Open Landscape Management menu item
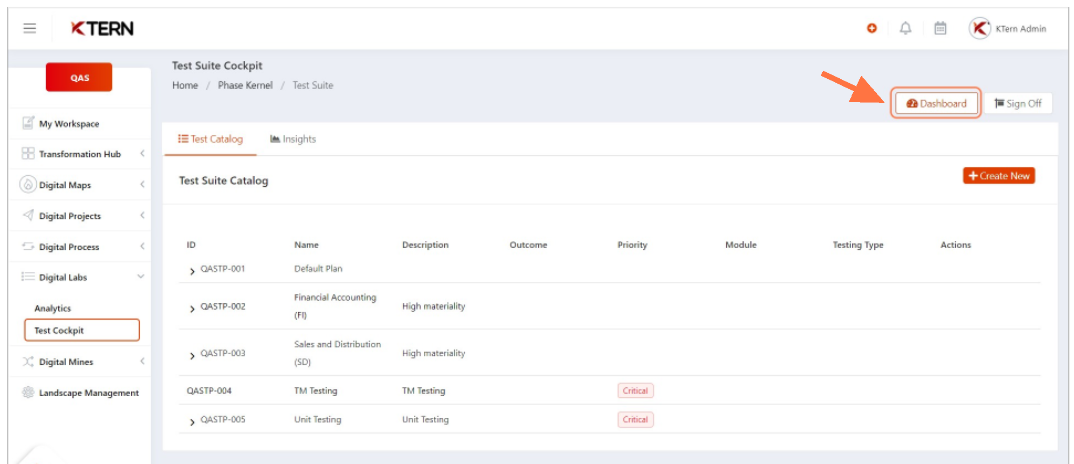Viewport: 1074px width, 464px height. (89, 393)
